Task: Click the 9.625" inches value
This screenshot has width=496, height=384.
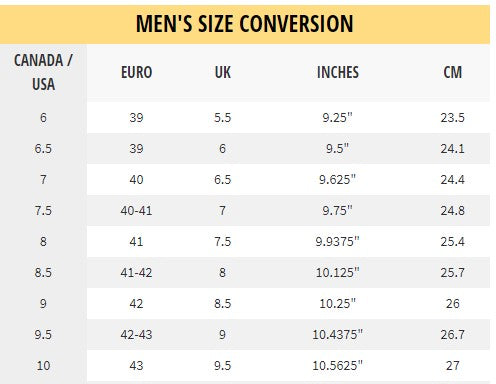Action: [337, 180]
